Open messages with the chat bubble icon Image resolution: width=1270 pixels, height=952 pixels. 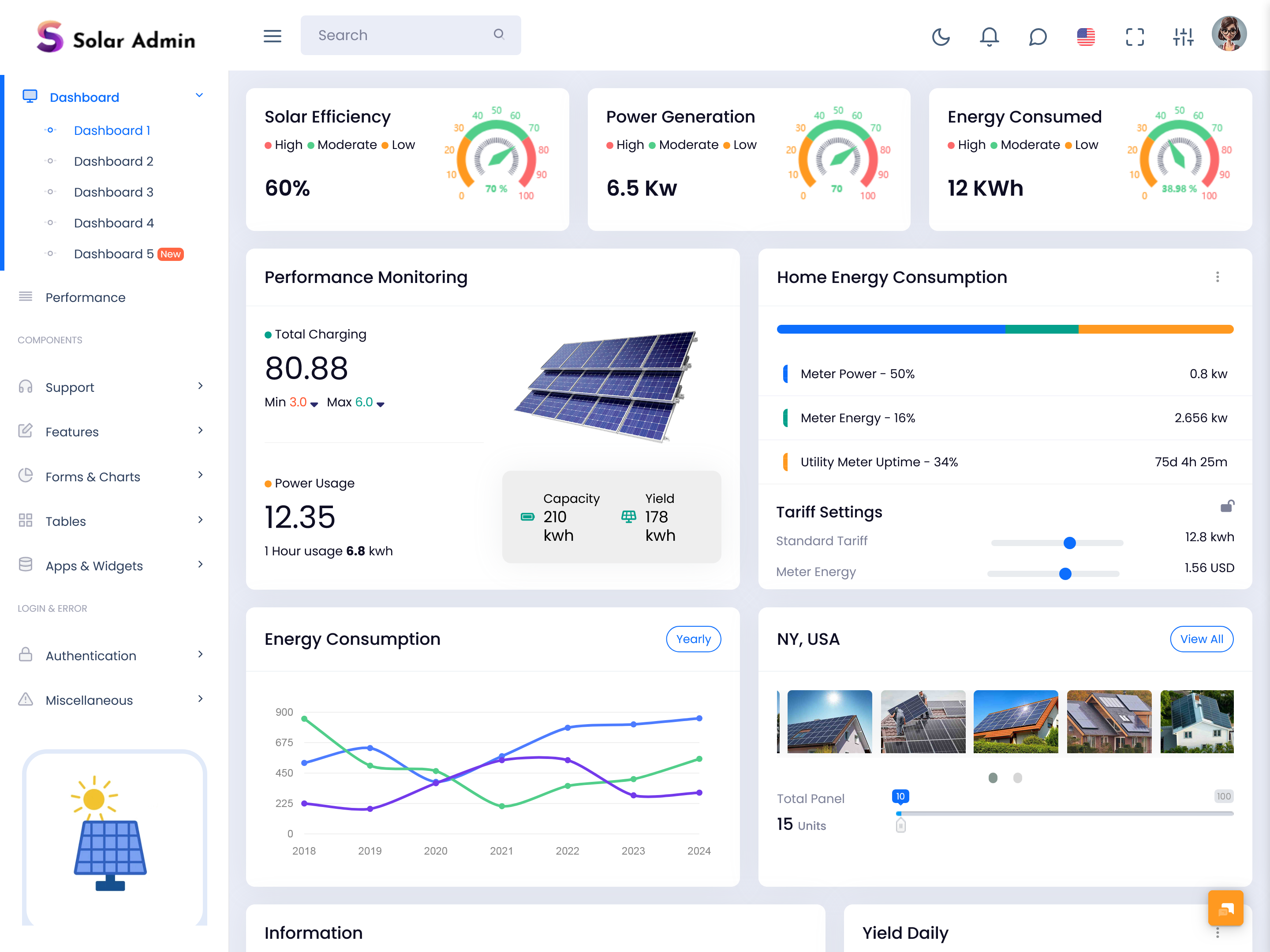tap(1038, 37)
